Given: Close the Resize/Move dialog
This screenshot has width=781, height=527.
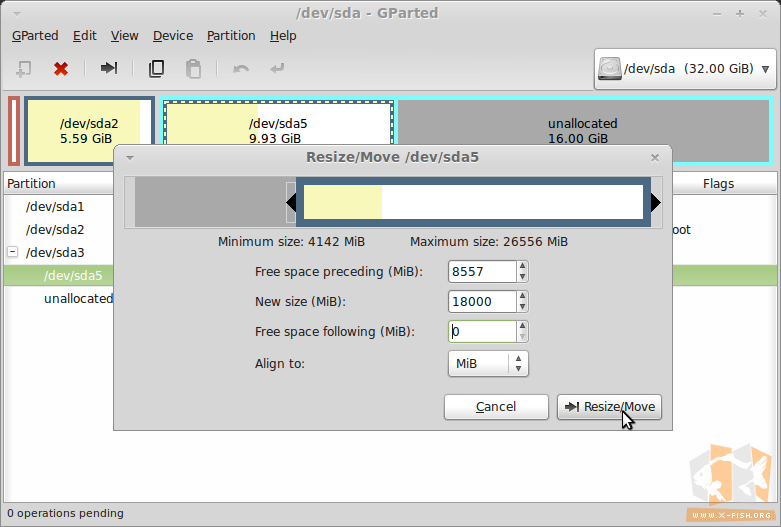Looking at the screenshot, I should [x=655, y=158].
